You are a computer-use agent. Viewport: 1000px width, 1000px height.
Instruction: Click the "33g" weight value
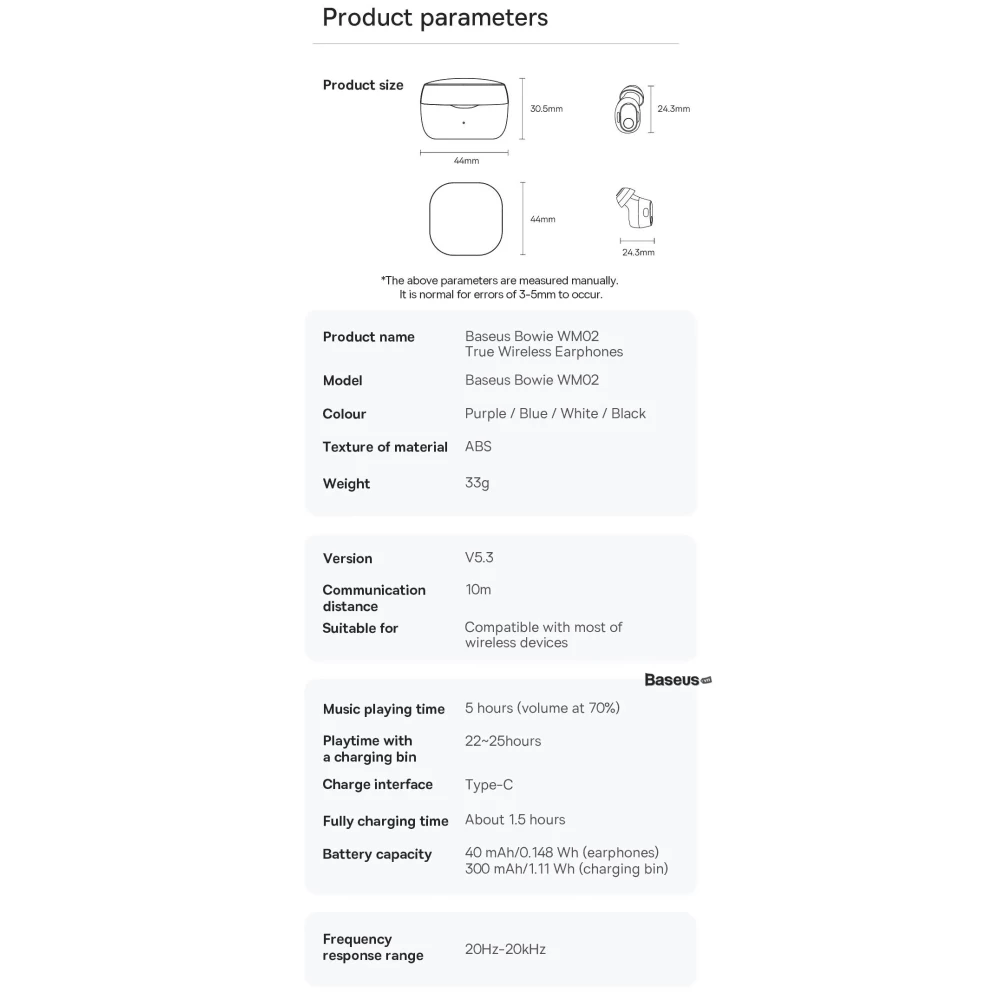click(477, 483)
